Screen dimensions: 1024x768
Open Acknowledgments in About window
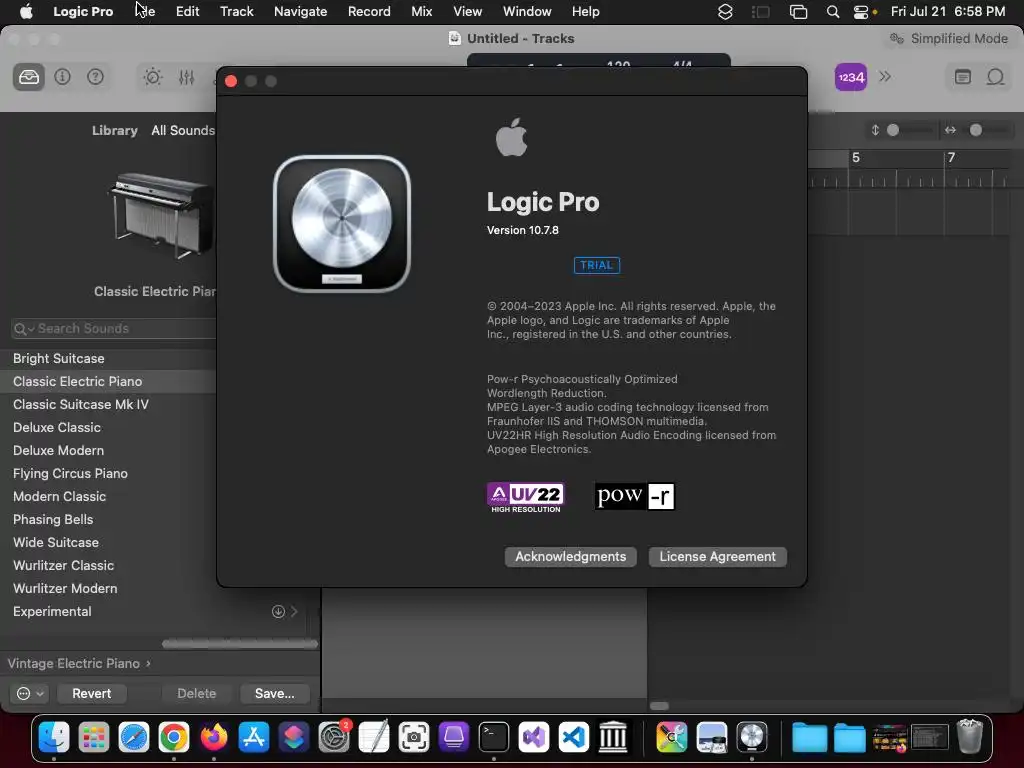(570, 556)
